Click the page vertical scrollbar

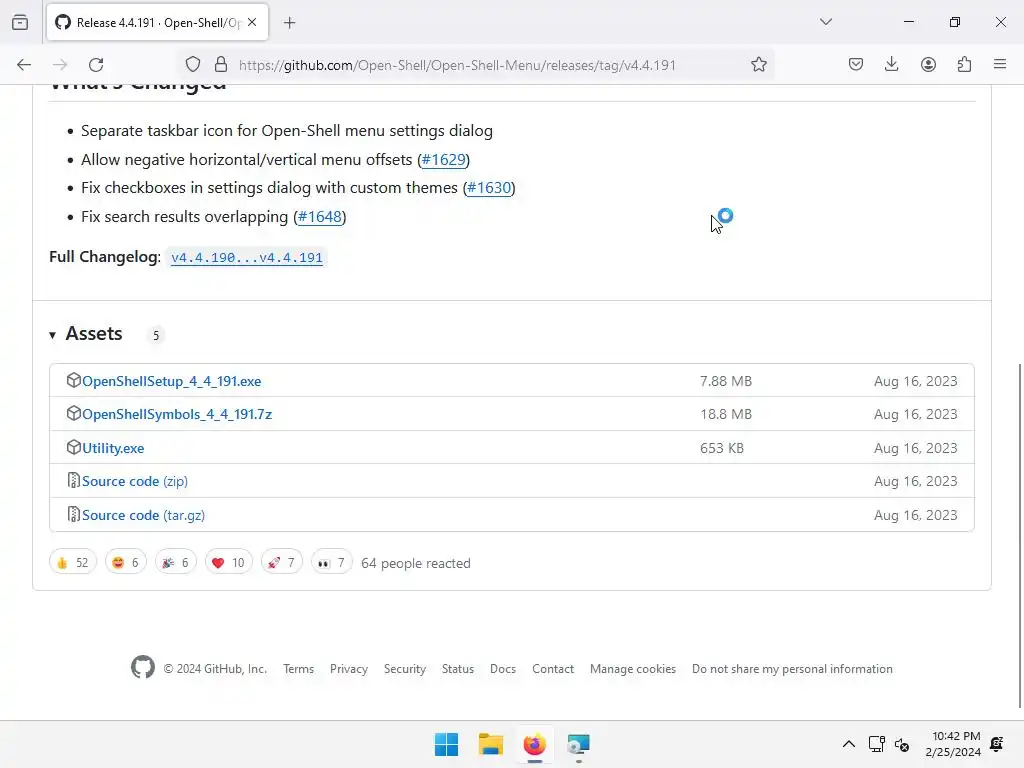point(1020,536)
